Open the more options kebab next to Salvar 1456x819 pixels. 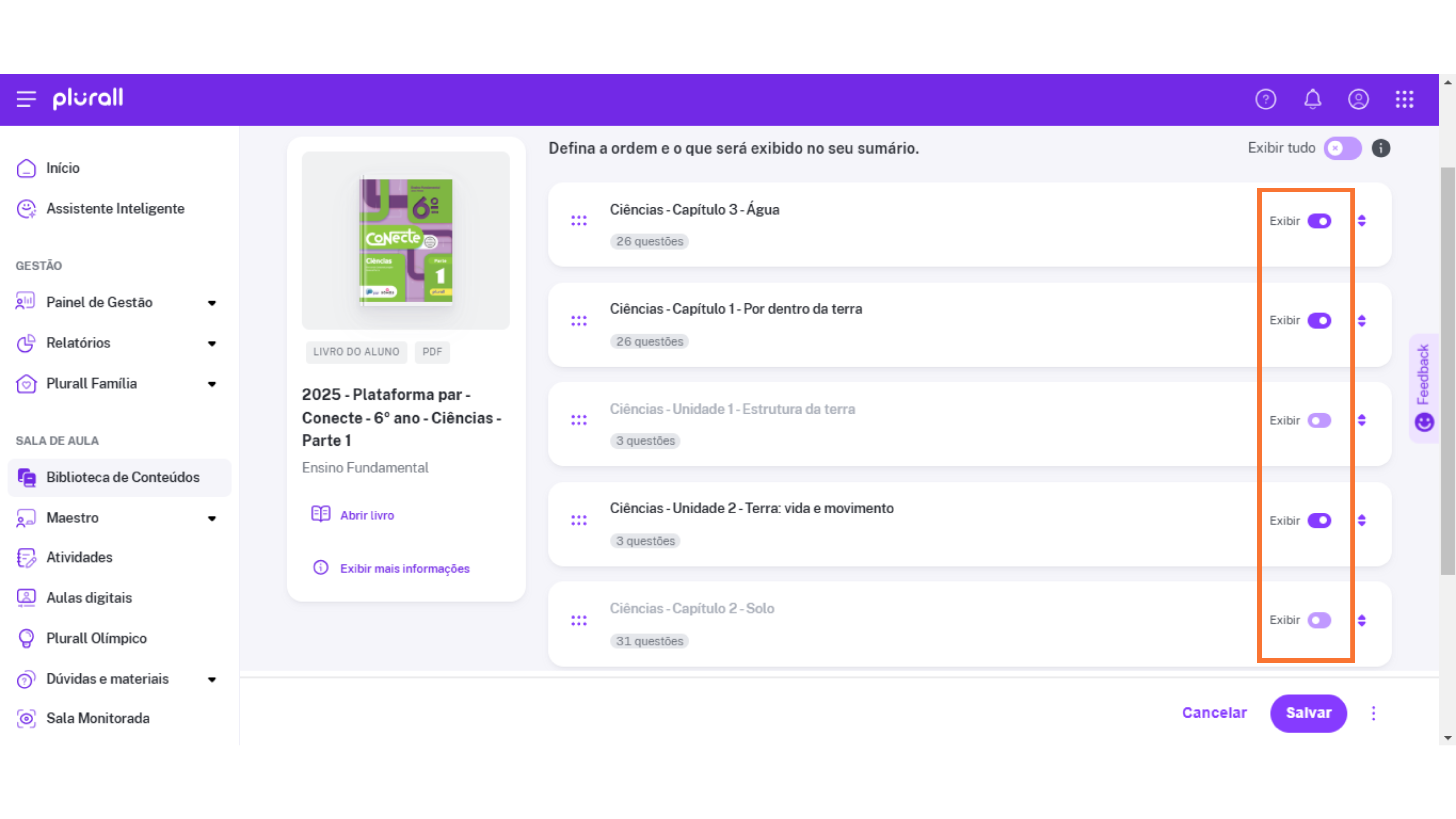coord(1373,713)
